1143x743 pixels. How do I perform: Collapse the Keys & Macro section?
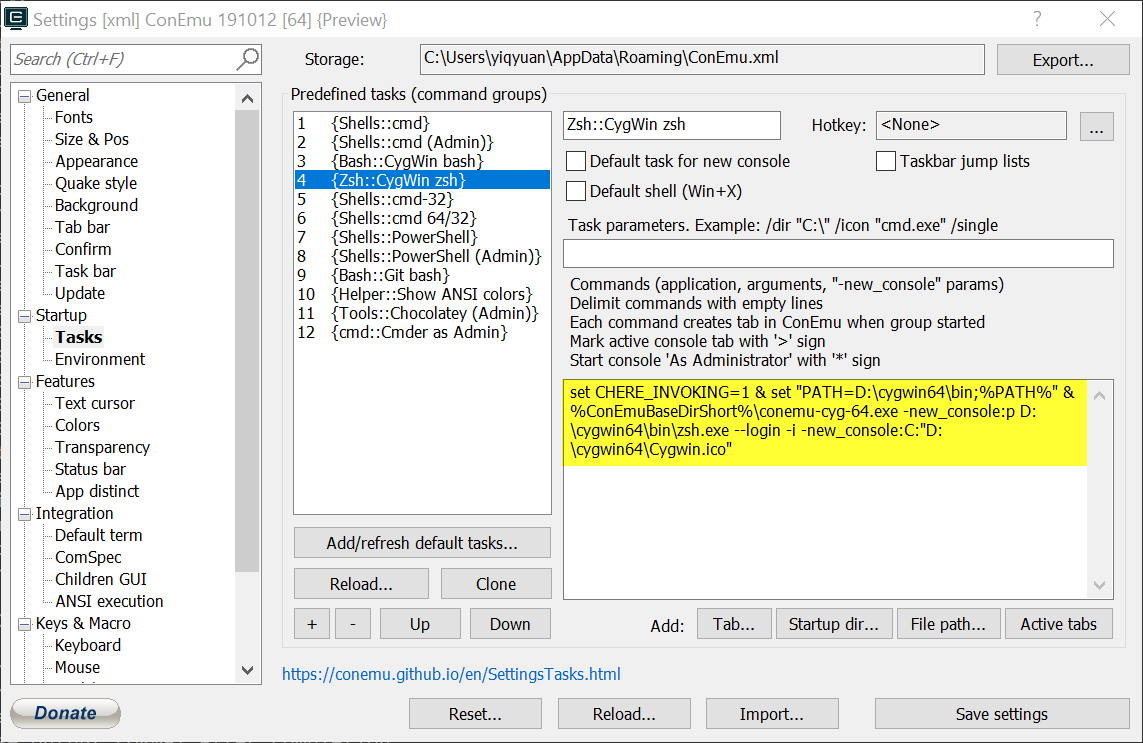pos(22,623)
